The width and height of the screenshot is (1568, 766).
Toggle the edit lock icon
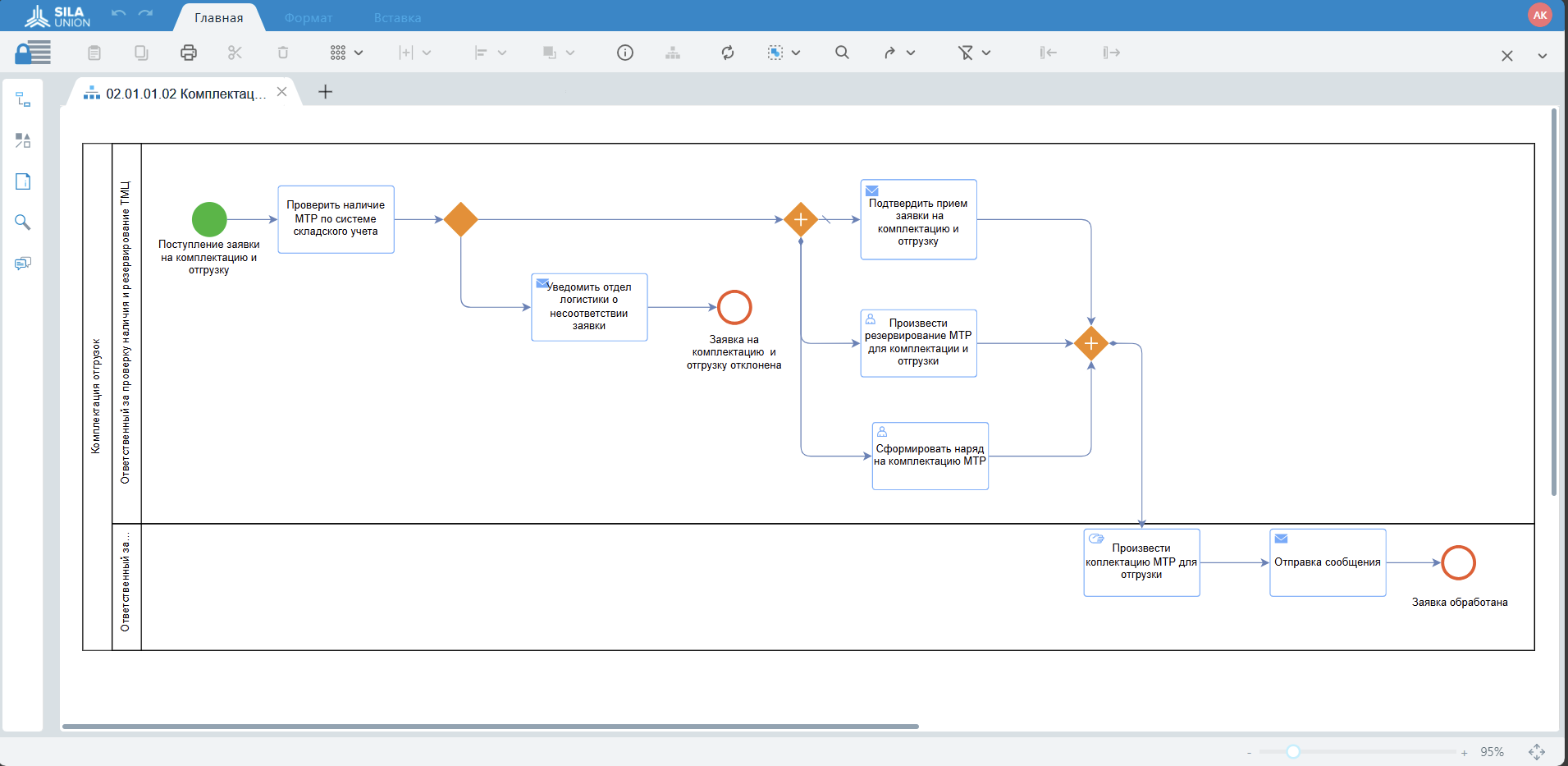click(x=33, y=53)
